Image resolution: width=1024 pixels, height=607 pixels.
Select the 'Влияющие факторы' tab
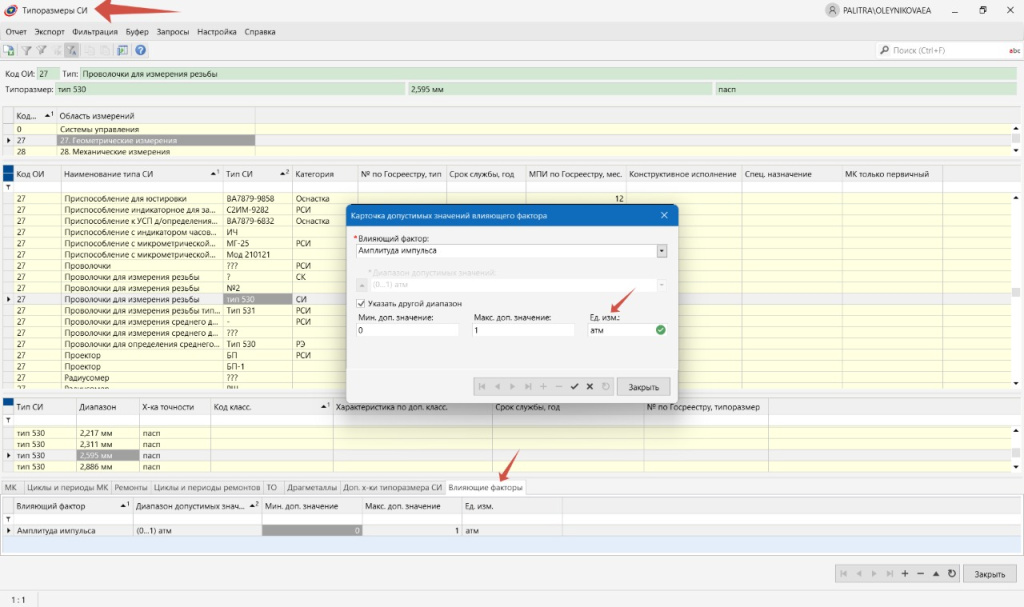[x=485, y=487]
